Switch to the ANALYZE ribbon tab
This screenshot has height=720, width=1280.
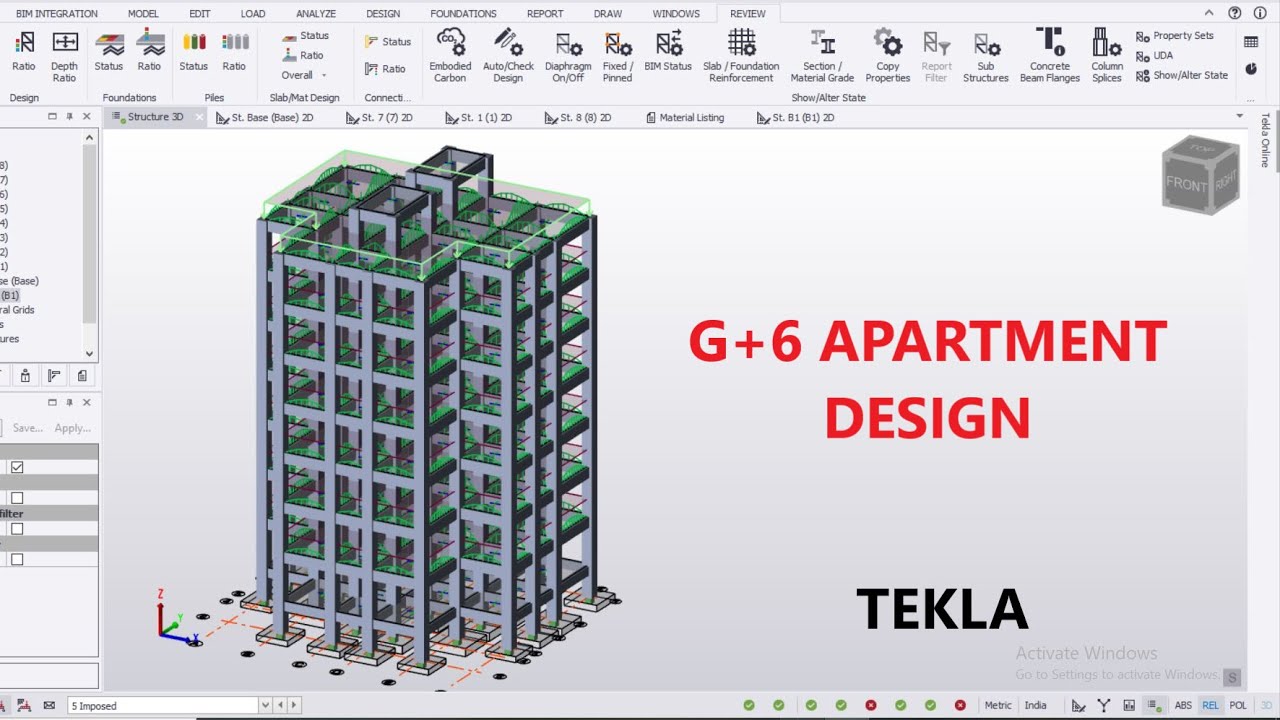coord(316,14)
